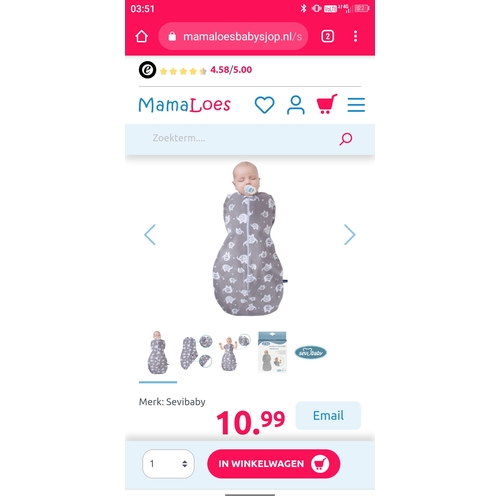Viewport: 500px width, 500px height.
Task: Open the hamburger navigation menu
Action: point(356,105)
